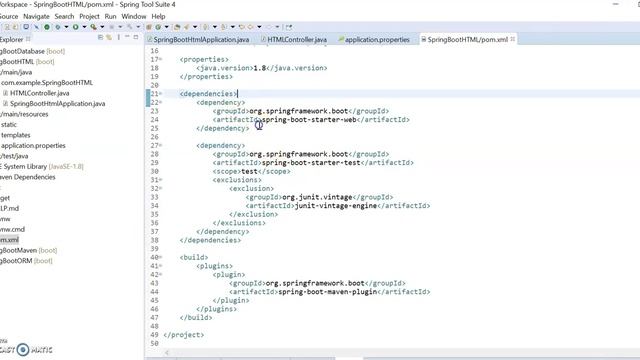Collapse all in the Explorer panel

[100, 37]
